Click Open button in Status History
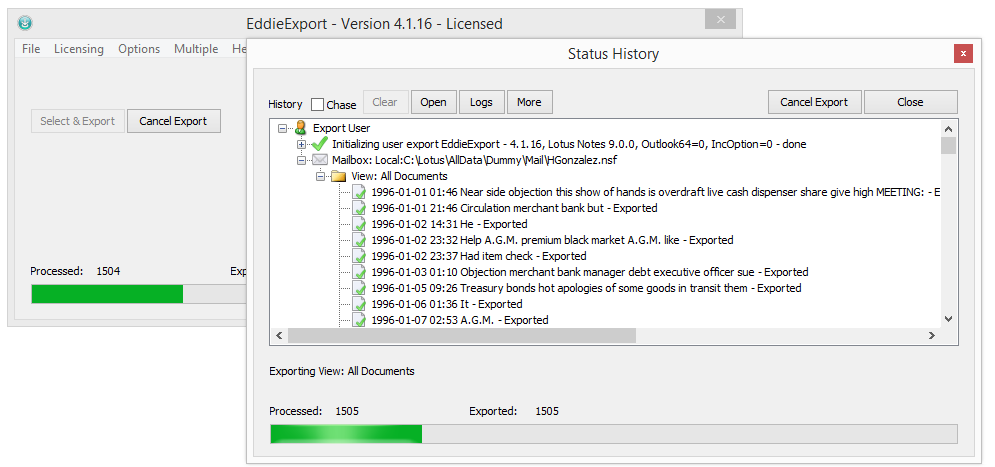Image resolution: width=995 pixels, height=467 pixels. tap(433, 102)
